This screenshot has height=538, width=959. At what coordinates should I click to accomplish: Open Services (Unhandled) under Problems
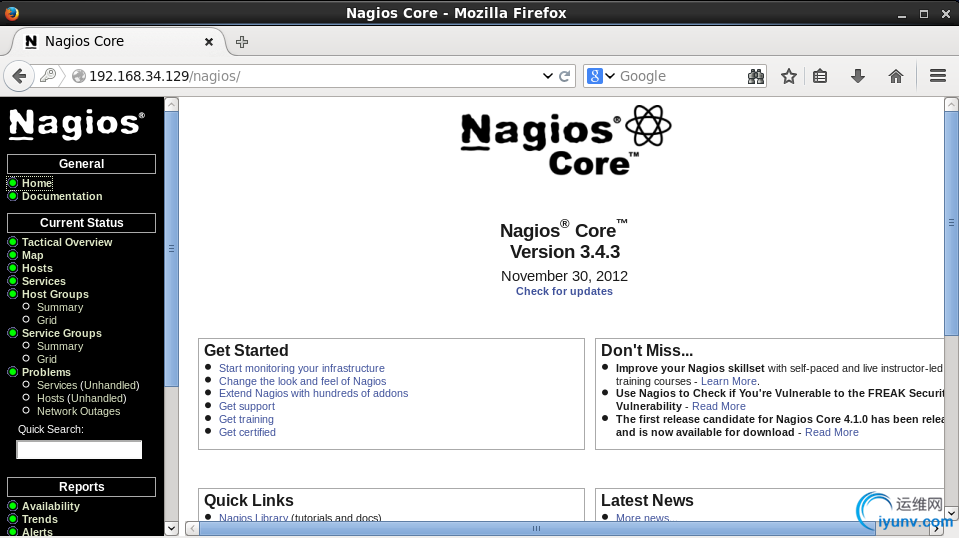point(88,385)
